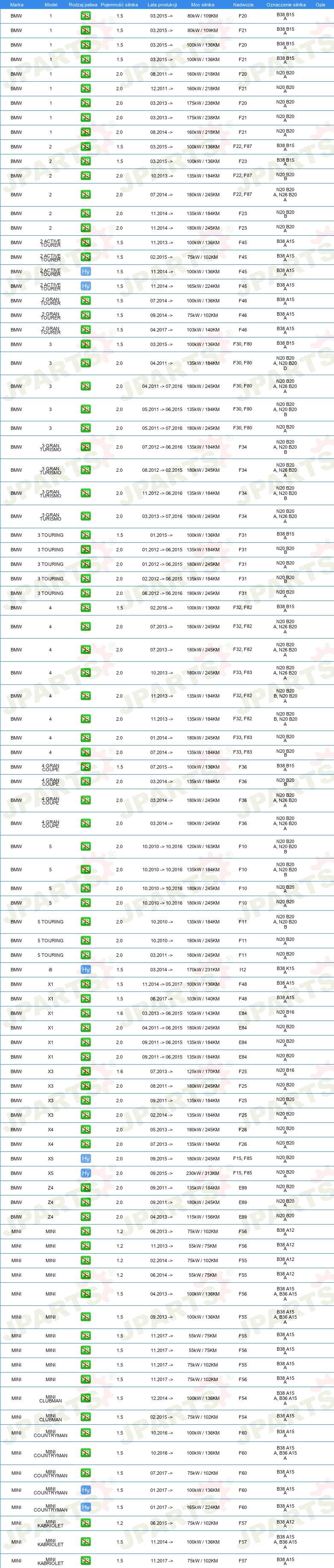Click the I12 body code cell
The image size is (334, 1568).
click(243, 970)
